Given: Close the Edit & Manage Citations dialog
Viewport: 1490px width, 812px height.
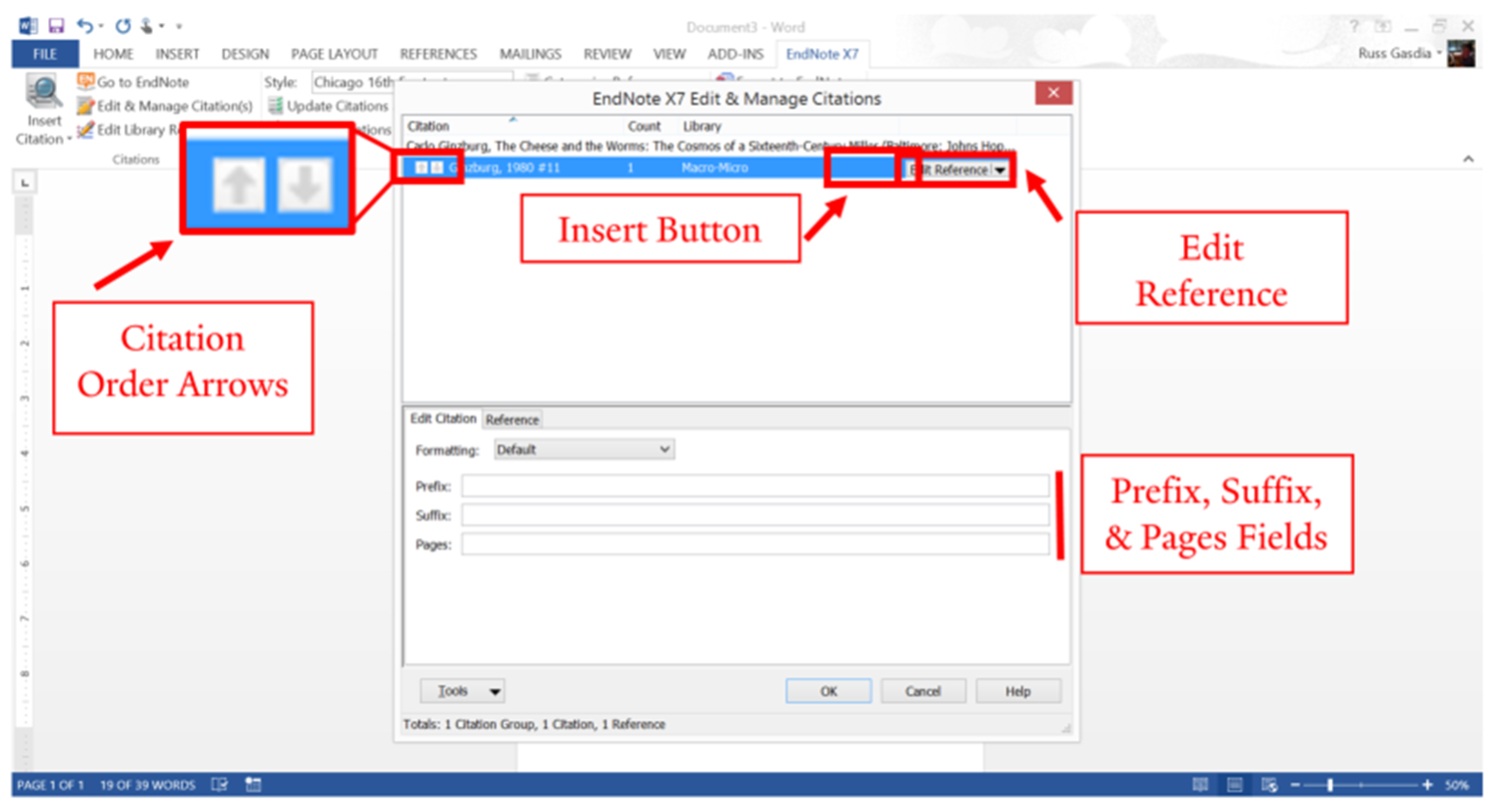Looking at the screenshot, I should [1053, 93].
